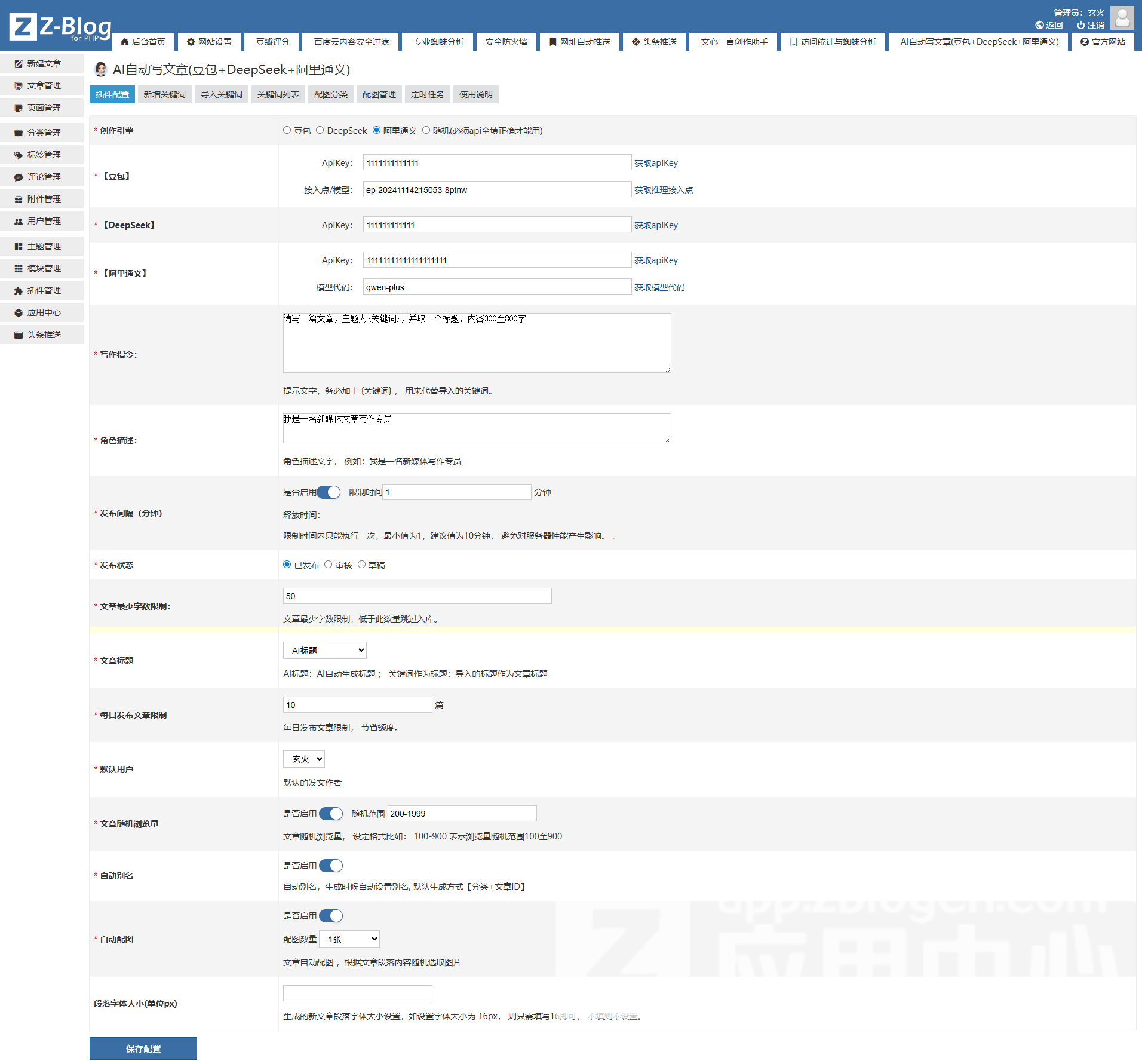This screenshot has height=1064, width=1142.
Task: Click the 用户管理 people icon
Action: 19,221
